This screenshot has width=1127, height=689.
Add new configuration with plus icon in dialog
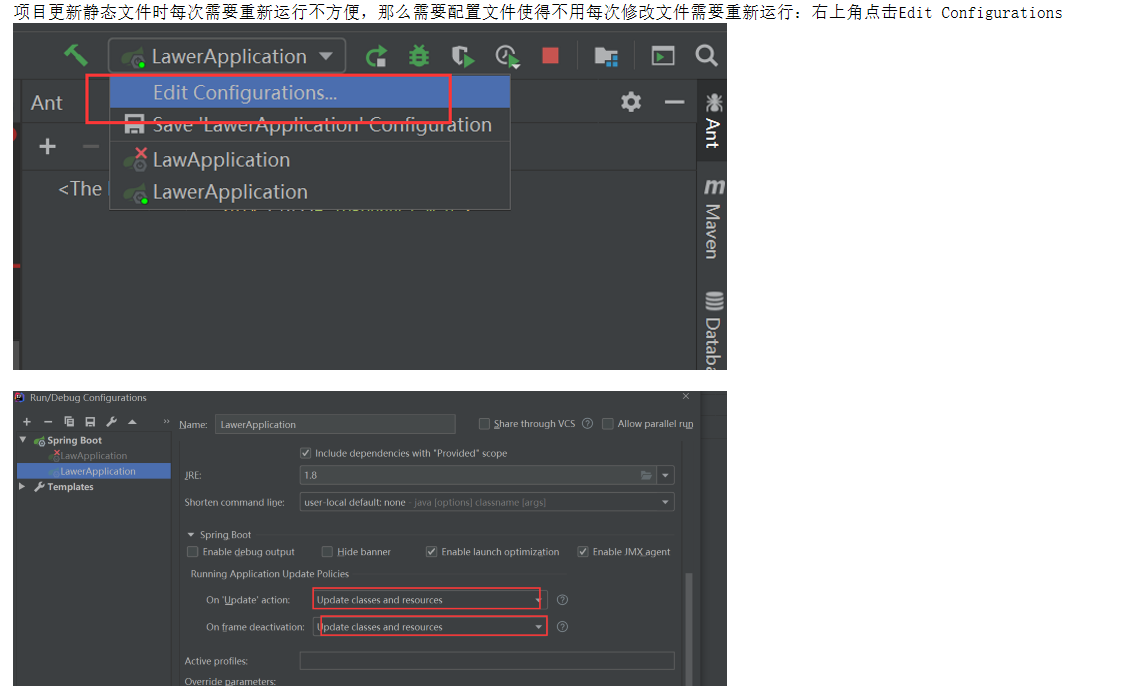[x=27, y=422]
